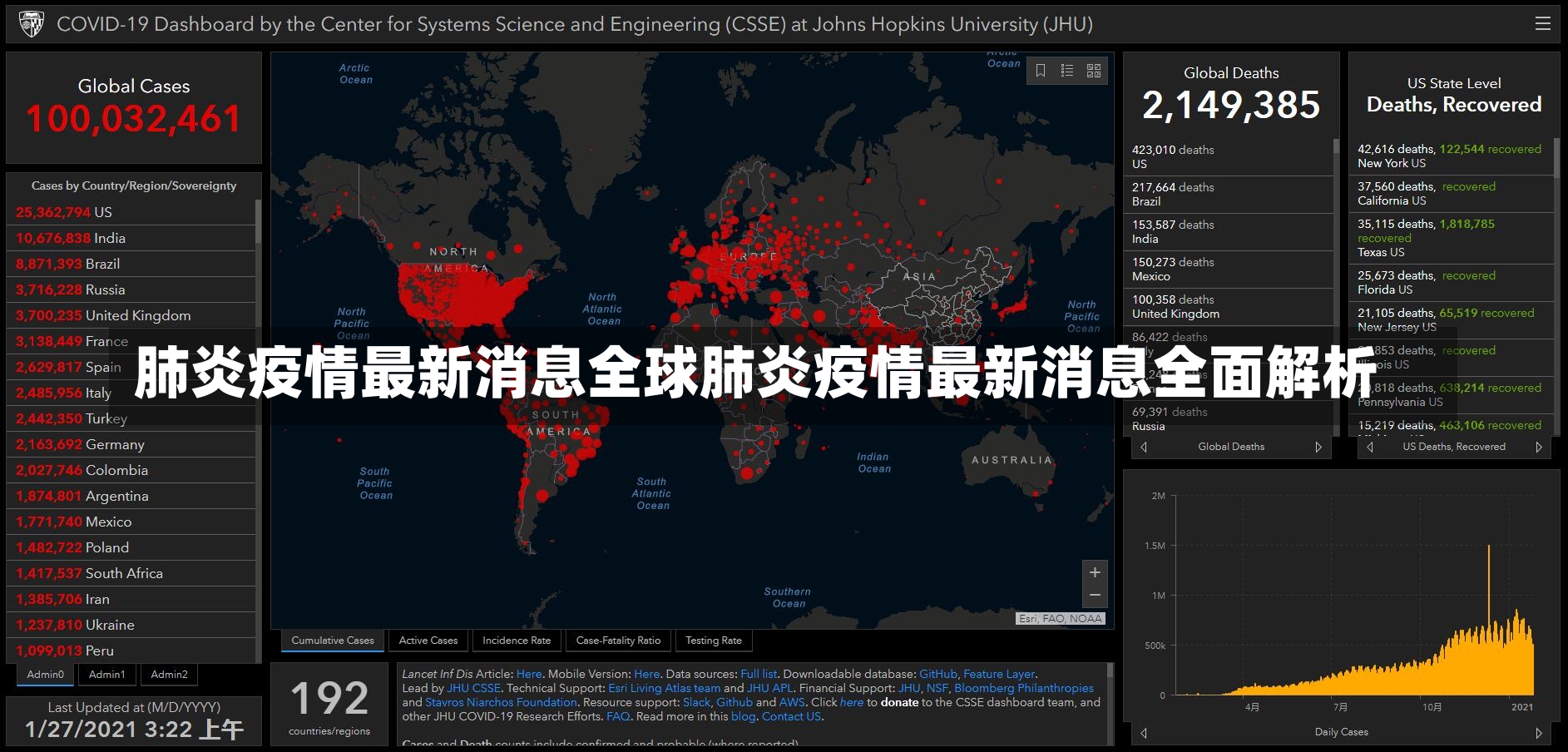Select Florida US deaths entry
1568x752 pixels.
pos(1452,283)
